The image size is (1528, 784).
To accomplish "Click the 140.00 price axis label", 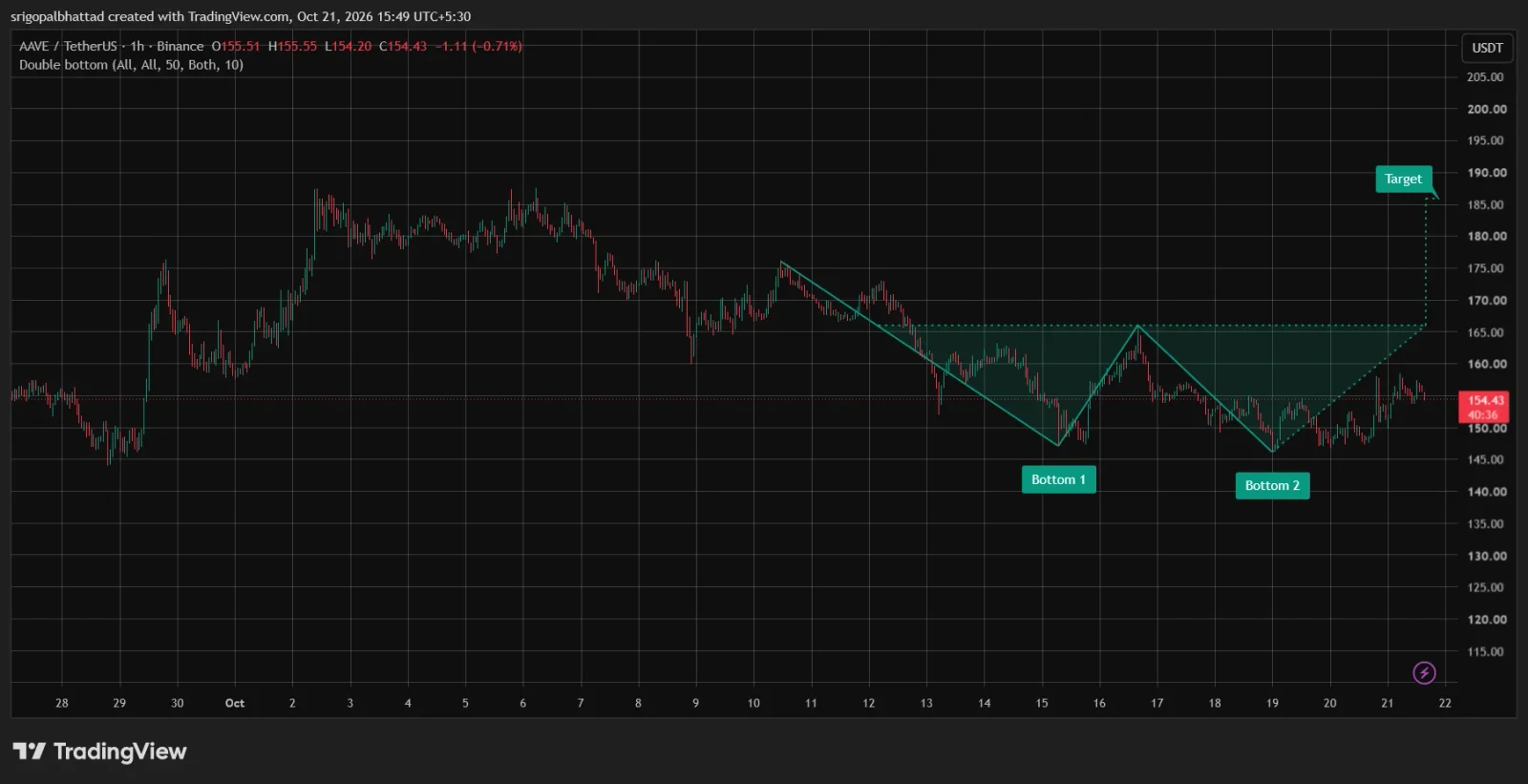I will [1486, 492].
